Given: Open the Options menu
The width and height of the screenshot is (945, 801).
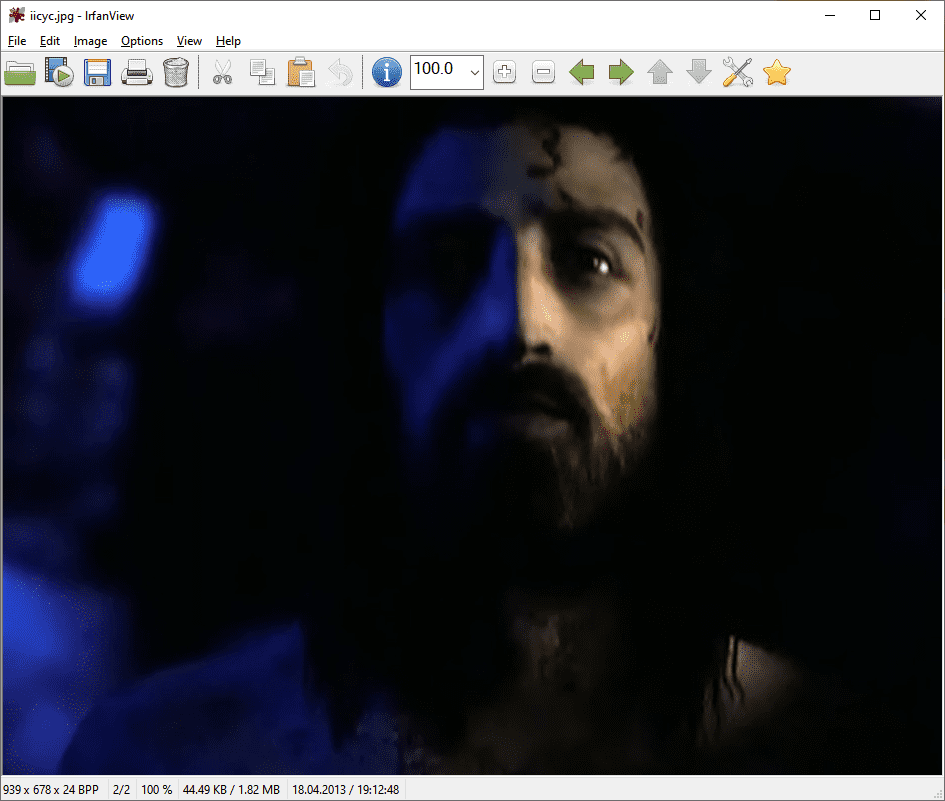Looking at the screenshot, I should pos(142,41).
